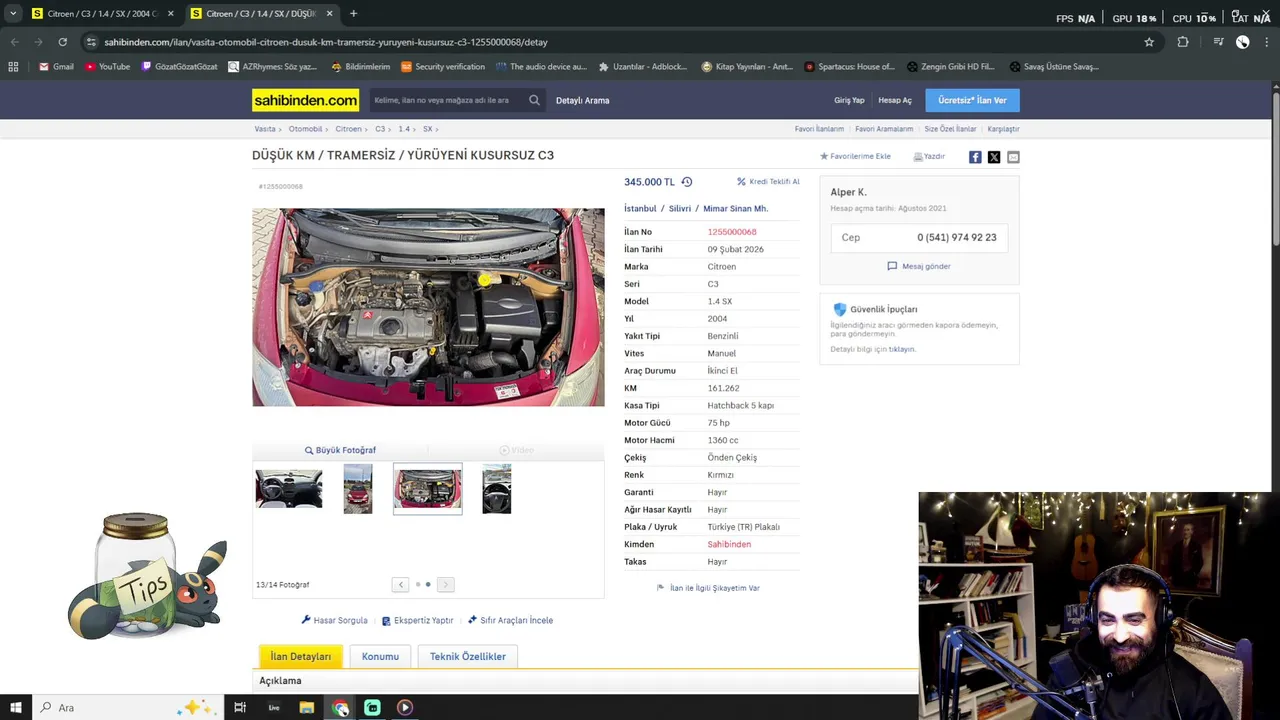Show previous photo with left arrow
Image resolution: width=1280 pixels, height=720 pixels.
[x=401, y=585]
